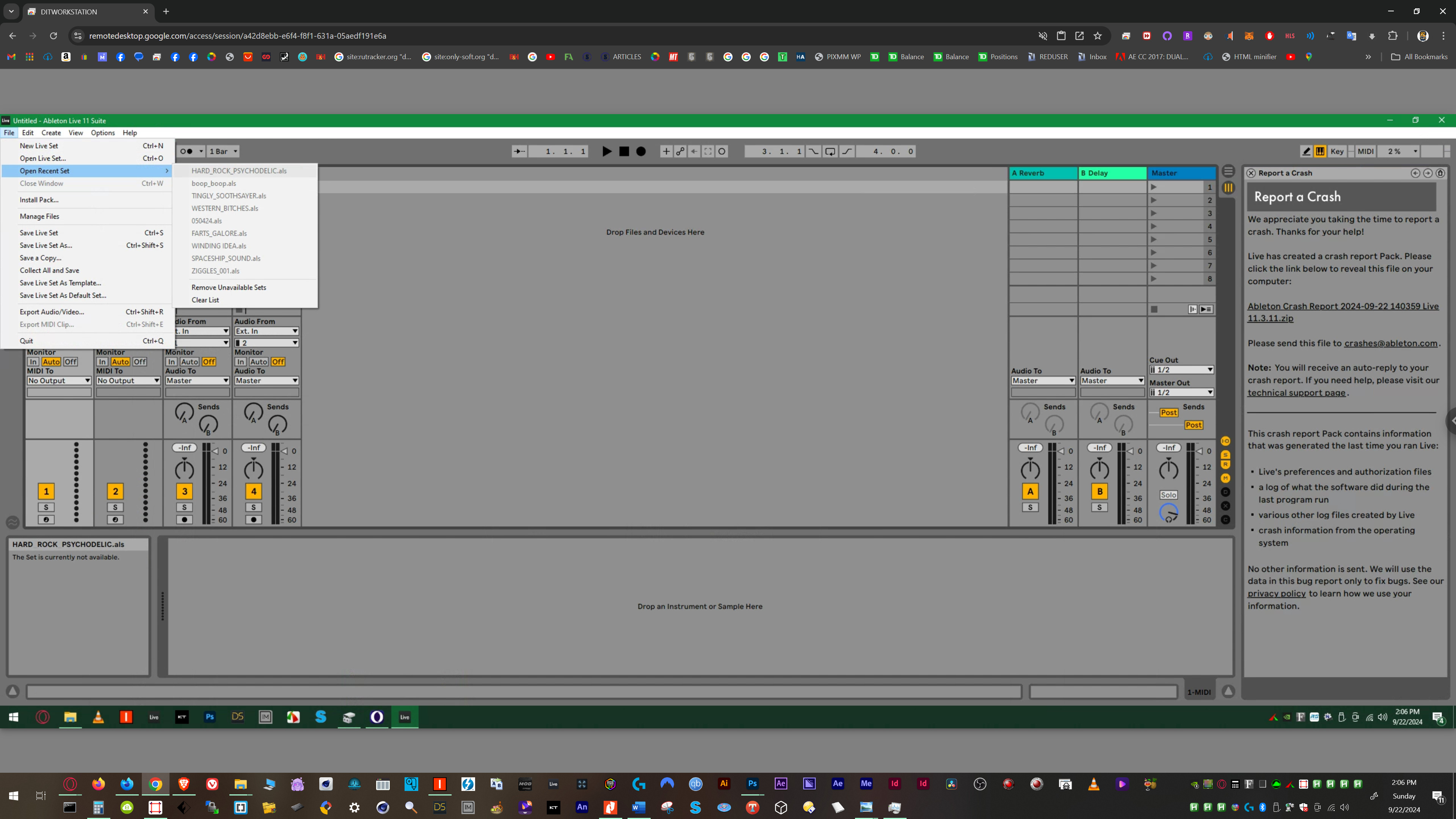
Task: Toggle Track Delay section show button
Action: click(1225, 492)
